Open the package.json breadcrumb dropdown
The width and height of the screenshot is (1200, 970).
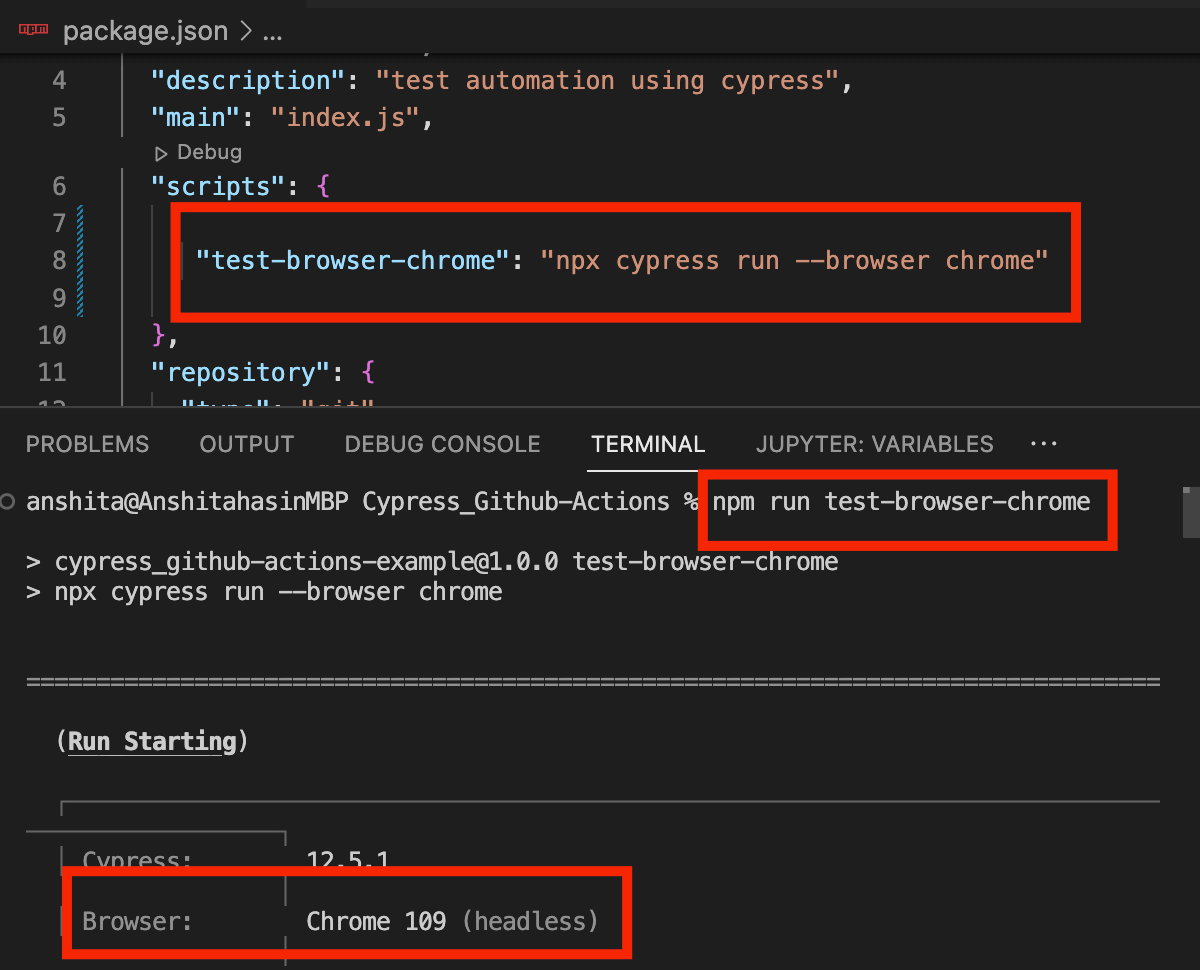(145, 30)
